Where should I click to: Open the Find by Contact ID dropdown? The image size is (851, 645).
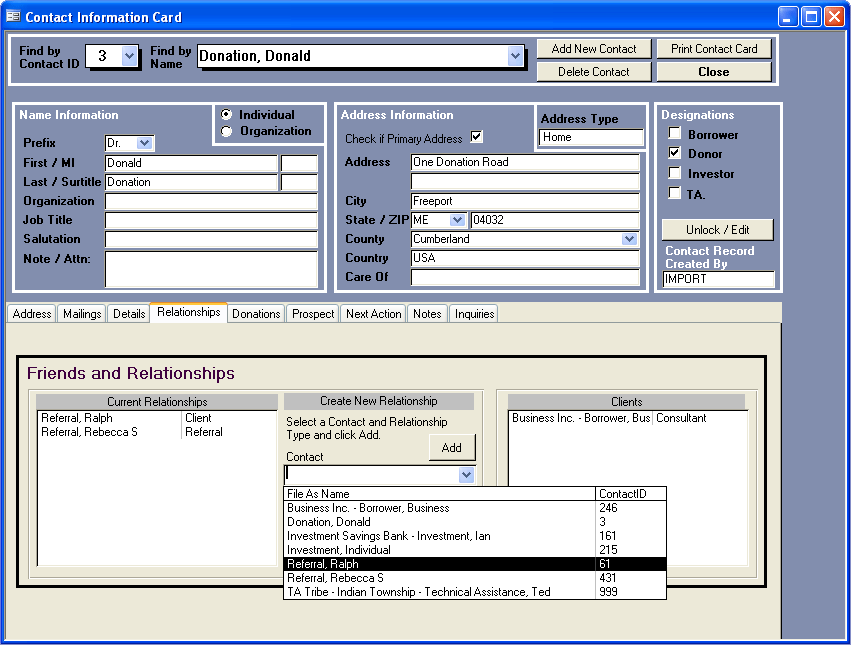[x=129, y=57]
